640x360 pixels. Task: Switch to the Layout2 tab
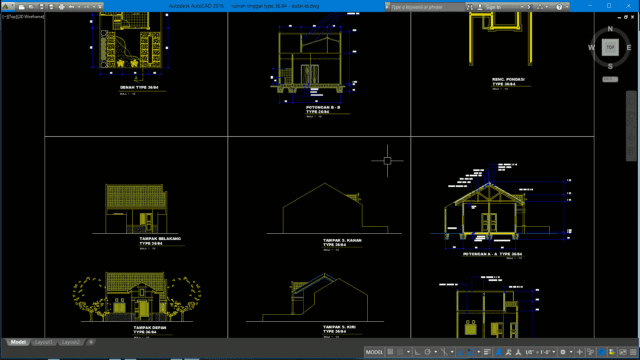click(x=71, y=342)
